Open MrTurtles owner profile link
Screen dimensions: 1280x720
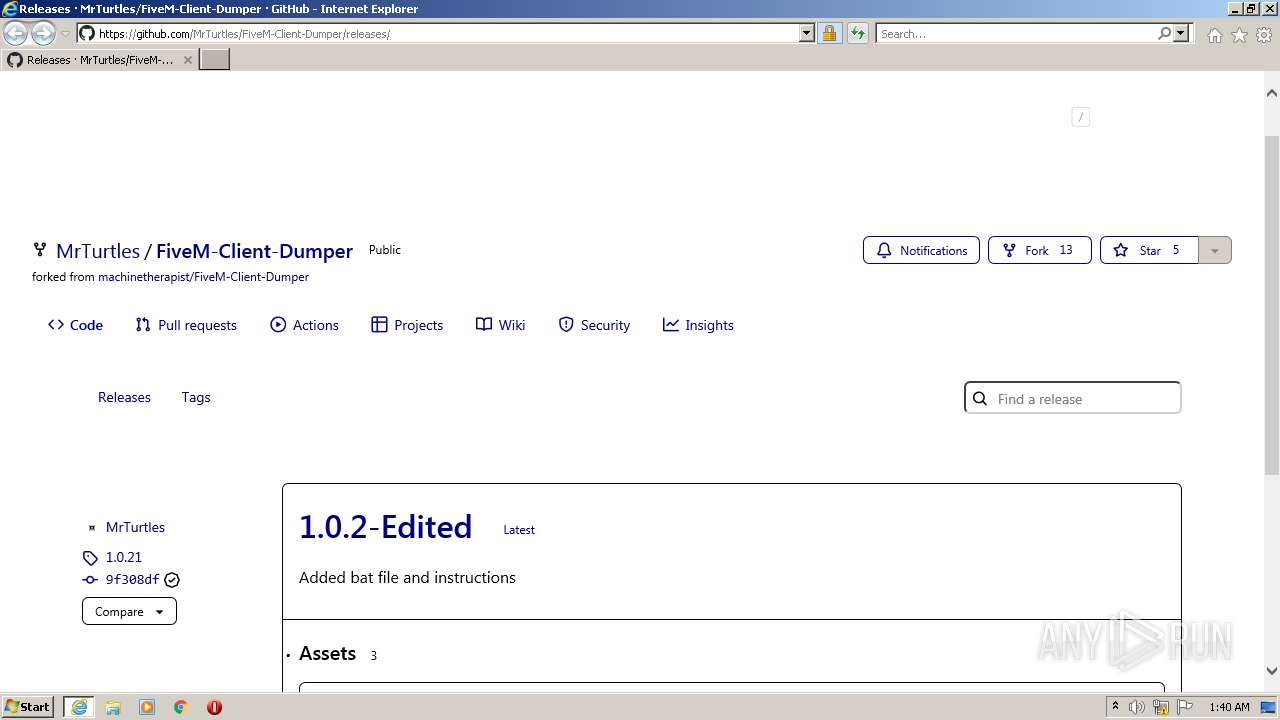click(98, 251)
